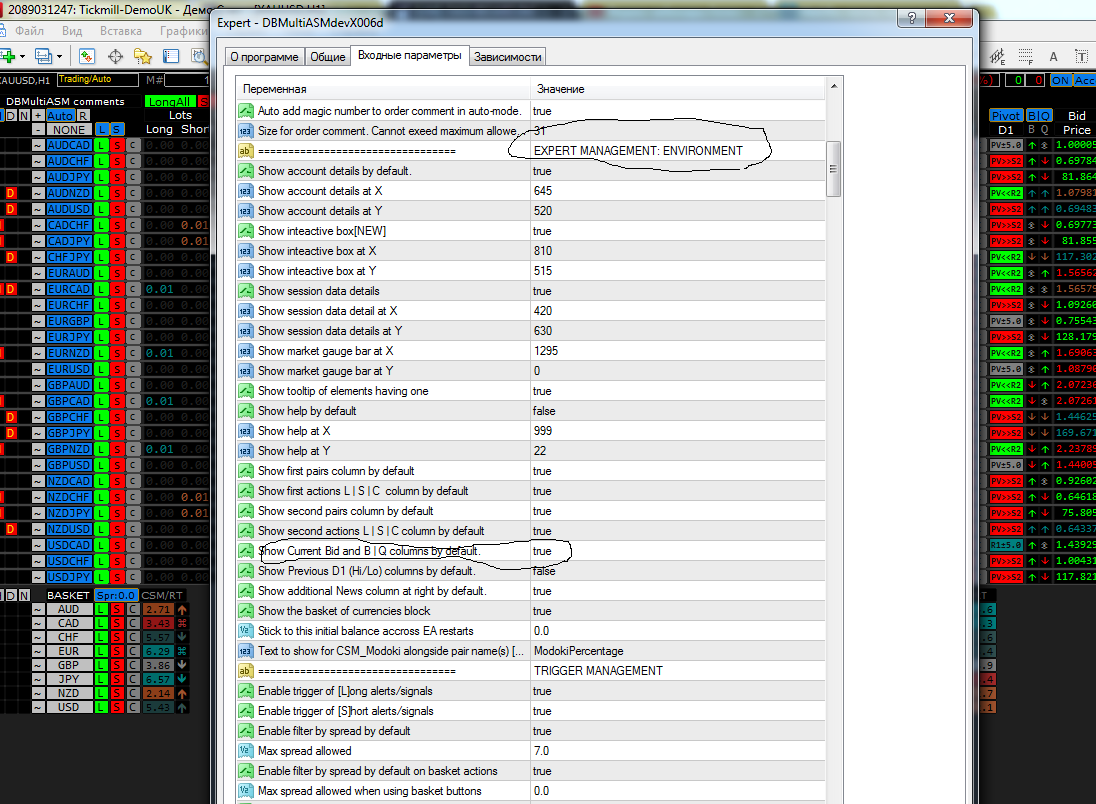1096x804 pixels.
Task: Select value '645' for account details X
Action: click(x=677, y=191)
